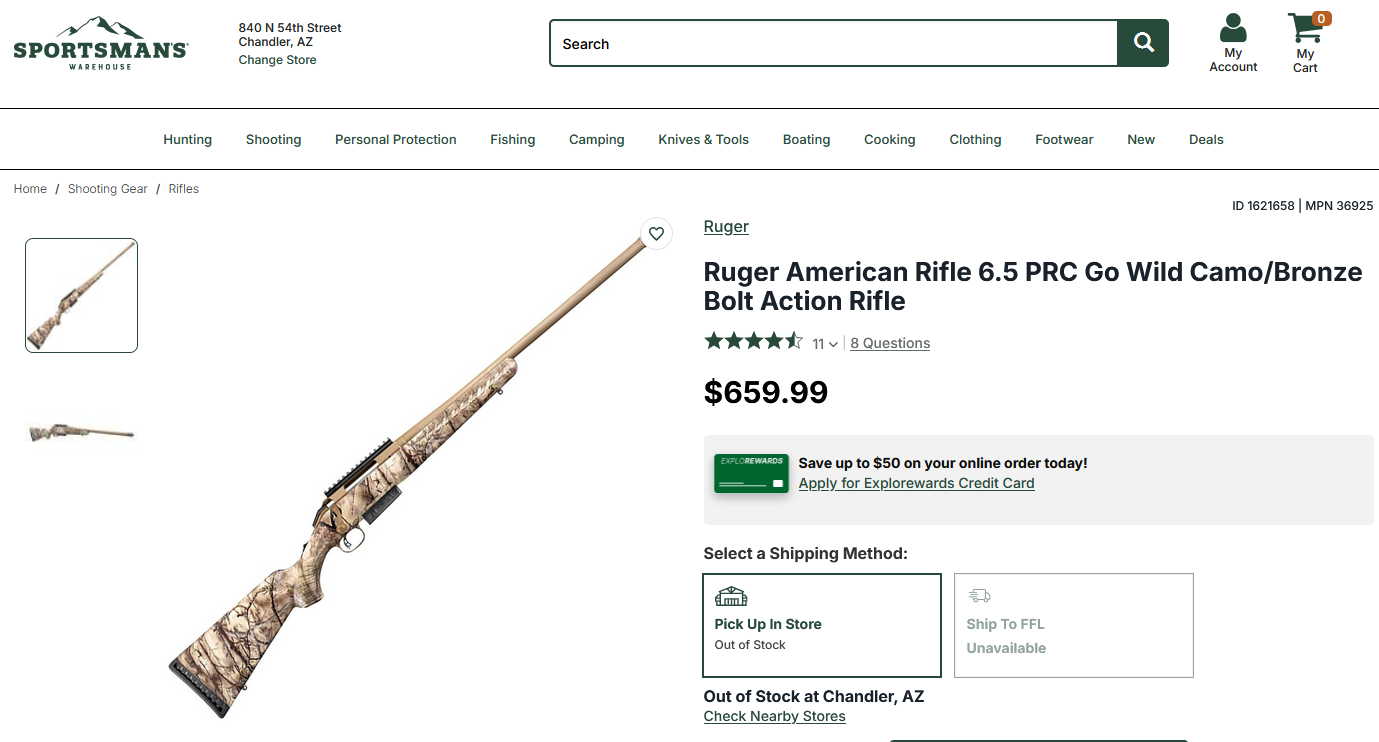This screenshot has height=742, width=1379.
Task: Click the heart wishlist icon
Action: point(656,234)
